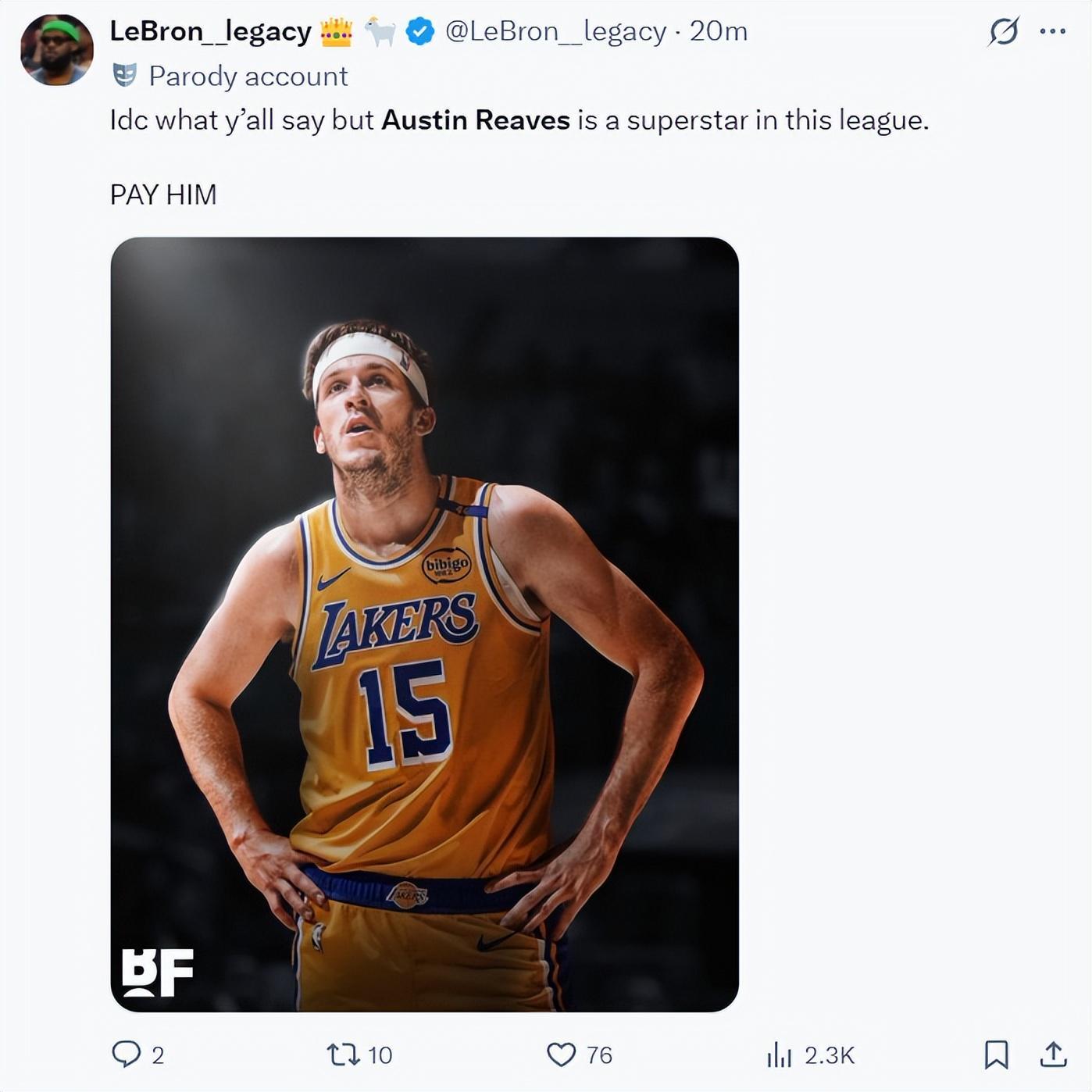Click the Parody account label
This screenshot has height=1092, width=1092.
tap(248, 77)
